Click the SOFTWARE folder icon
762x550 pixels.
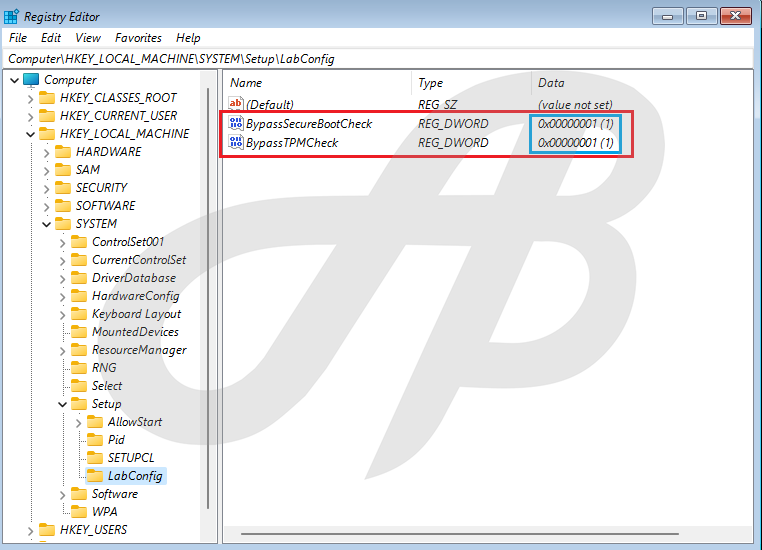63,206
